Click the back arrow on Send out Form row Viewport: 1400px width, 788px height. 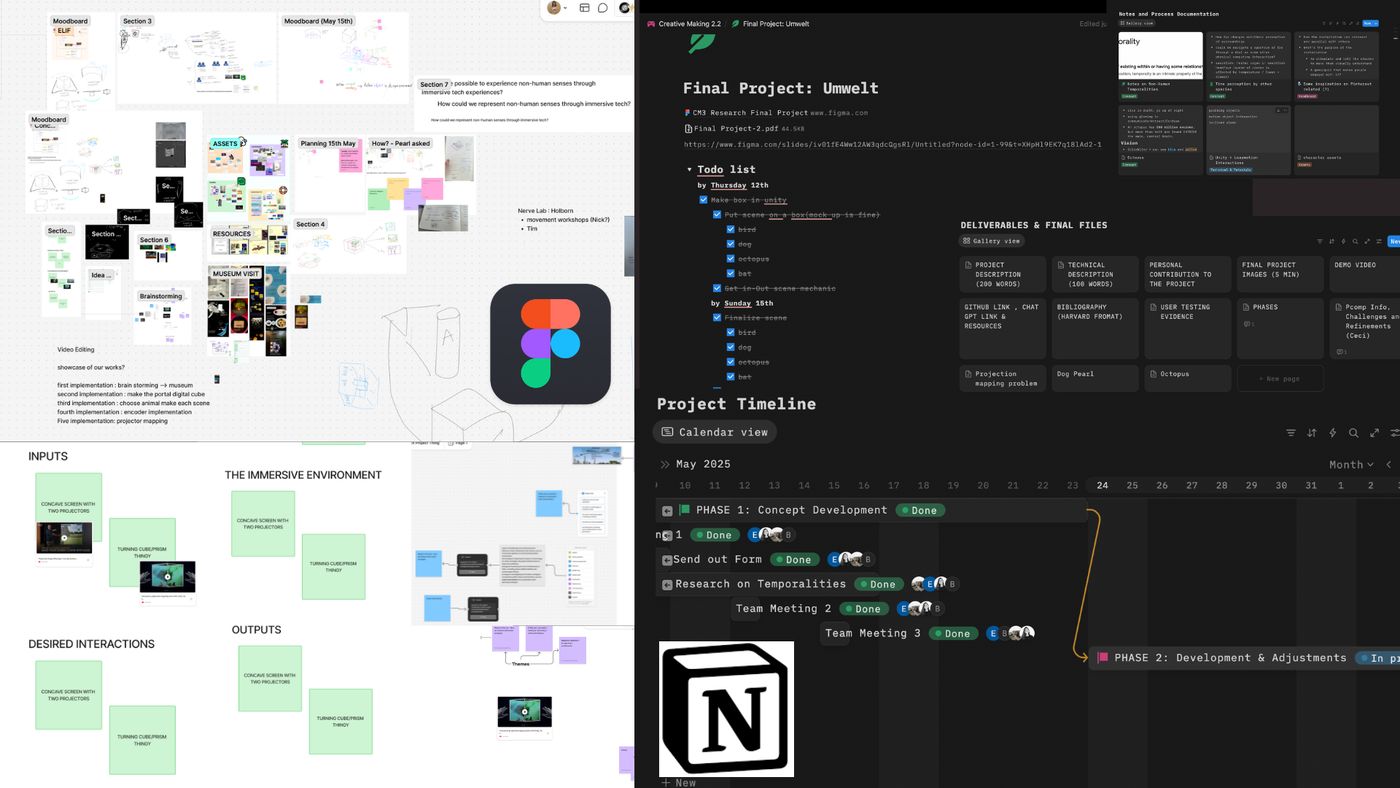(x=667, y=560)
